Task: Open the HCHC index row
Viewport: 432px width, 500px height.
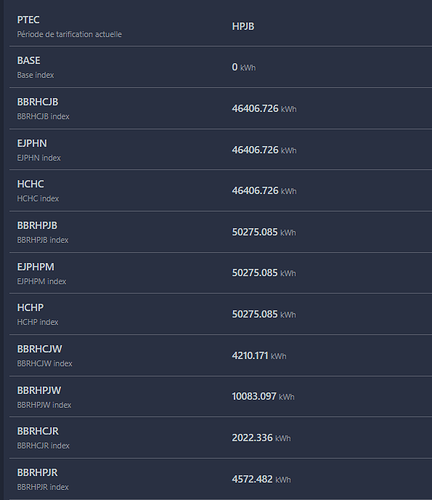Action: (x=221, y=191)
